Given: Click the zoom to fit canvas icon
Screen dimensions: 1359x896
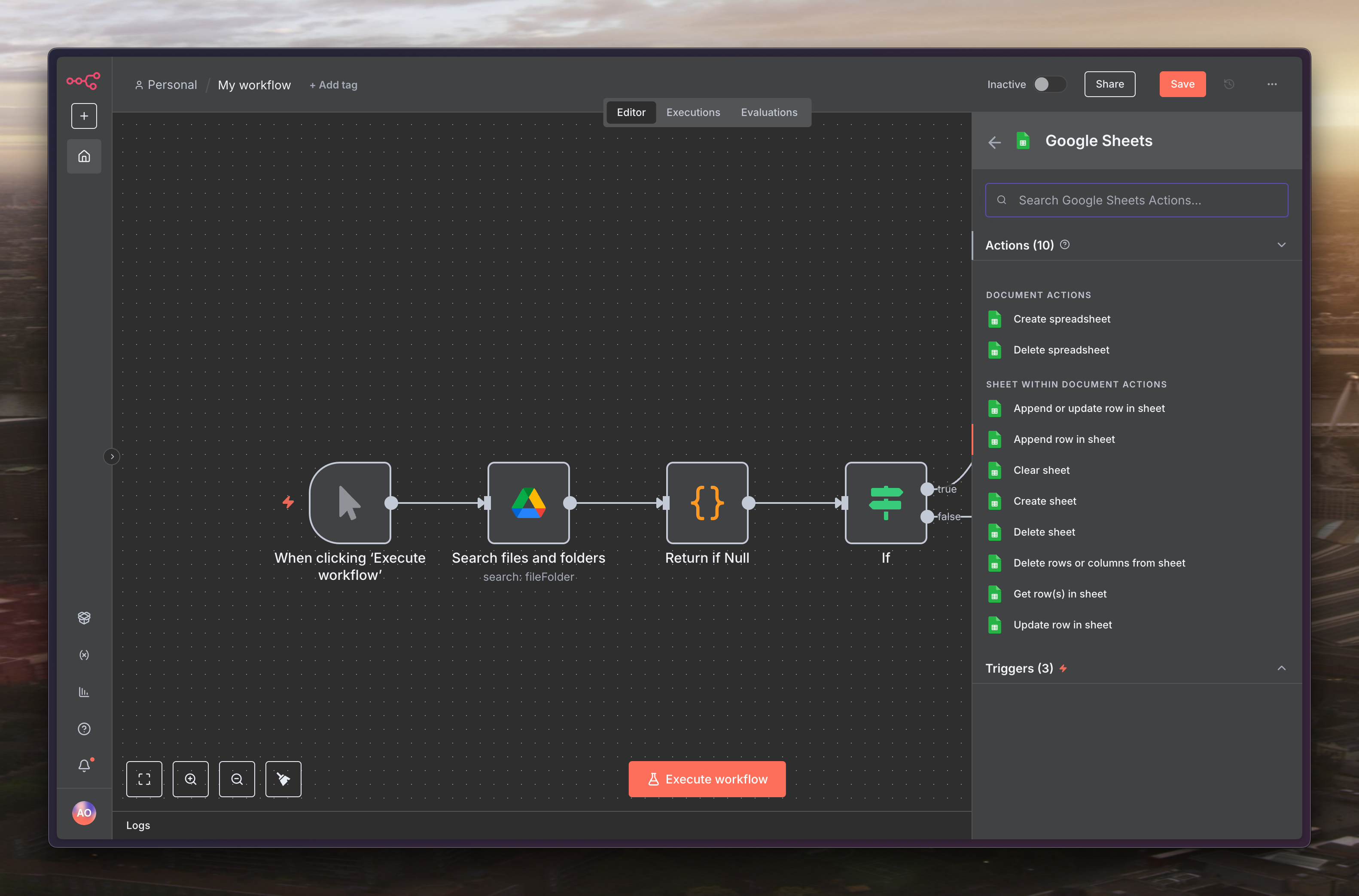Looking at the screenshot, I should (144, 779).
